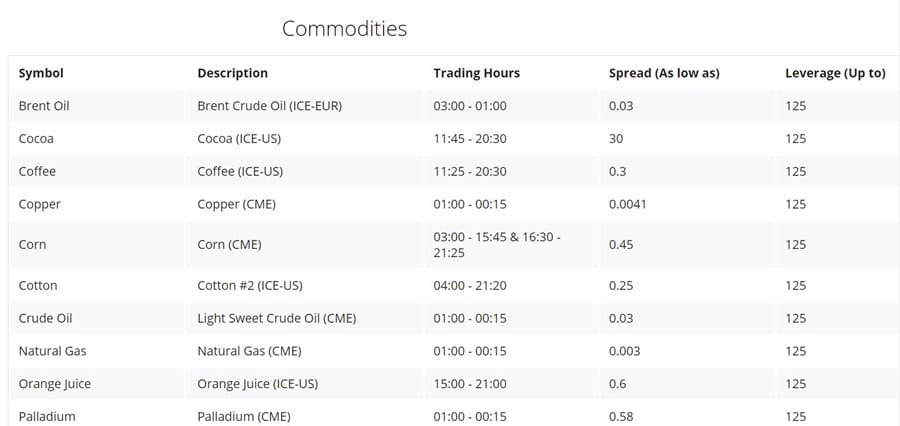Click Brent Crude Oil (ICE-EUR) description
This screenshot has width=900, height=426.
tap(270, 106)
